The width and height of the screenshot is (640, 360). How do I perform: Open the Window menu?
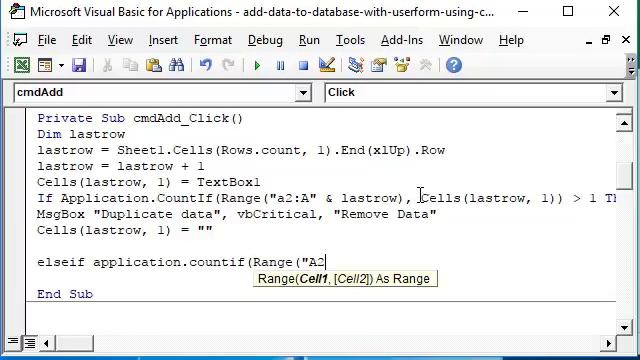[461, 40]
